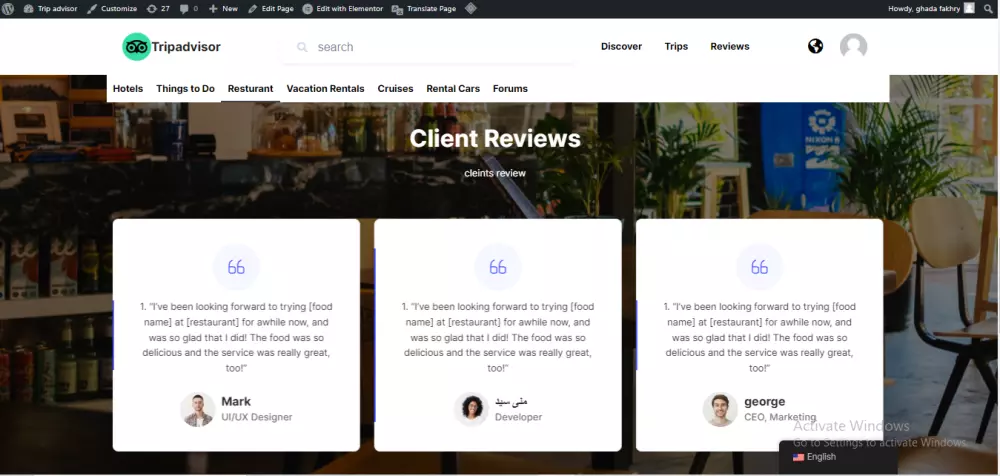Screen dimensions: 1000x476
Task: Launch Edit with Elementor
Action: [x=343, y=9]
